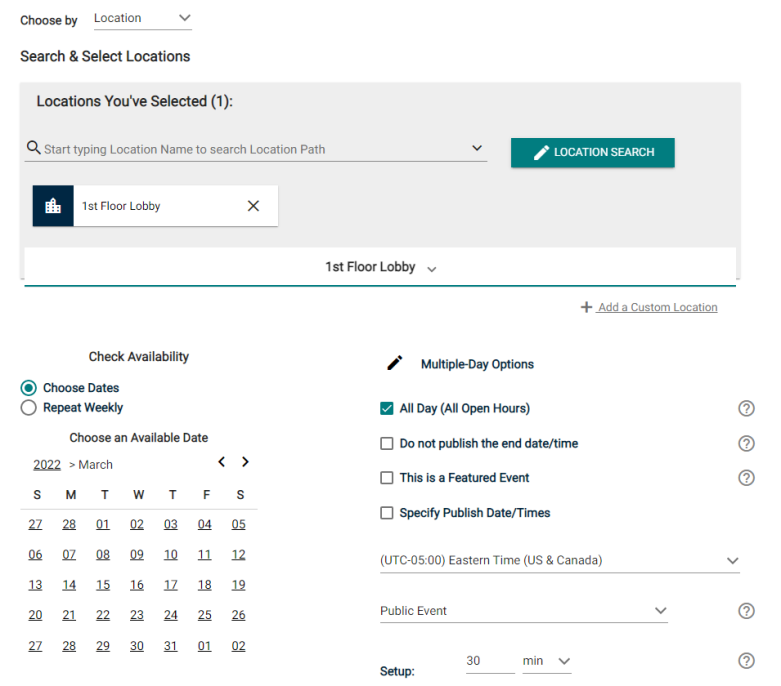The image size is (781, 686).
Task: Click Add a Custom Location link
Action: (657, 307)
